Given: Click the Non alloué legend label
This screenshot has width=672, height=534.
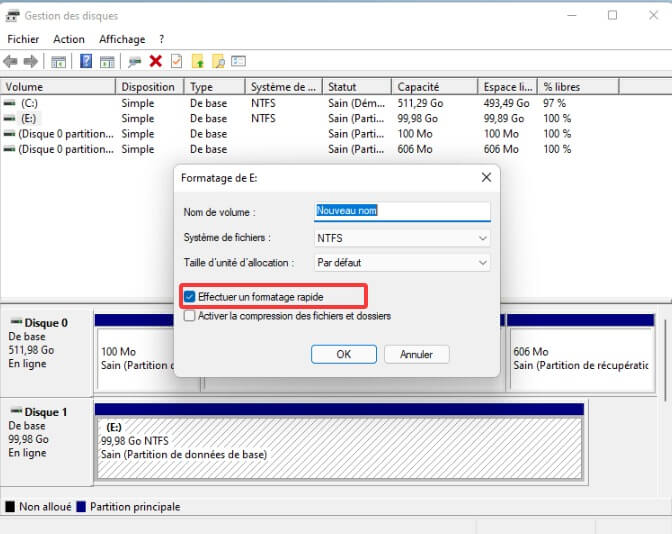Looking at the screenshot, I should pos(45,507).
